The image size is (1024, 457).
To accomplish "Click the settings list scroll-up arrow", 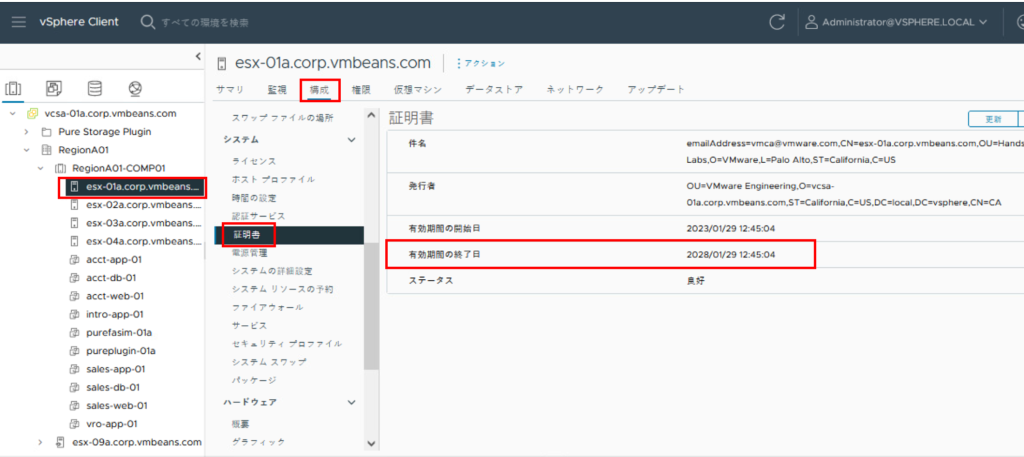I will pos(371,116).
